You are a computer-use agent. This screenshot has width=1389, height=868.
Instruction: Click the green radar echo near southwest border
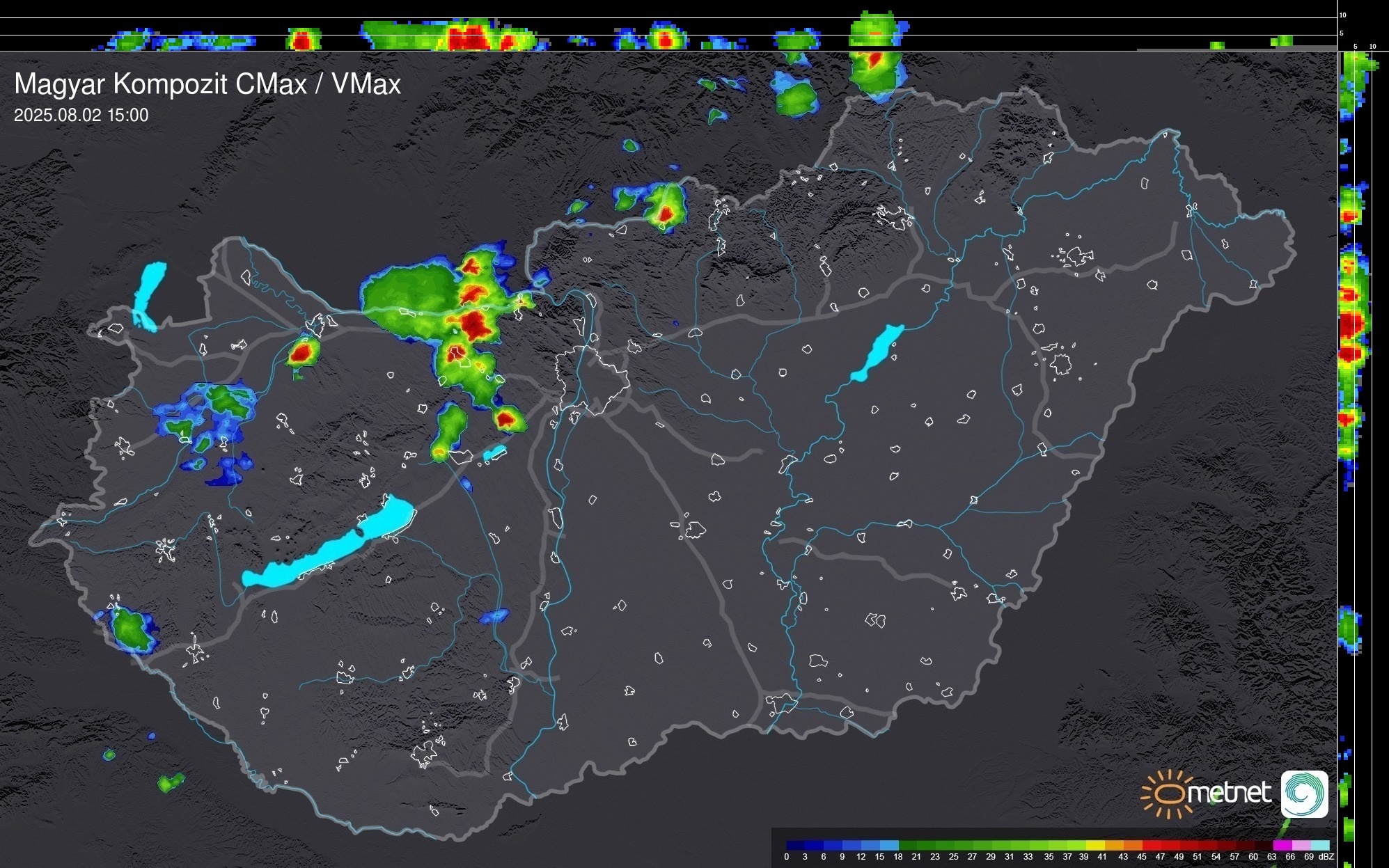[130, 630]
